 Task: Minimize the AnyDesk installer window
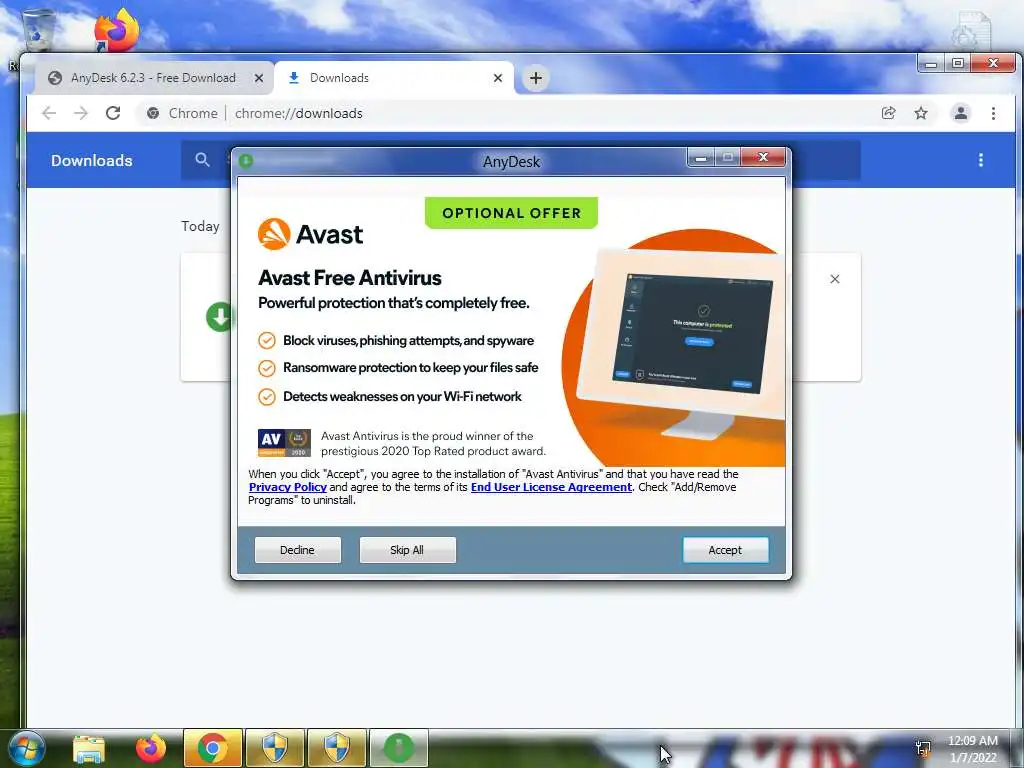pyautogui.click(x=701, y=157)
